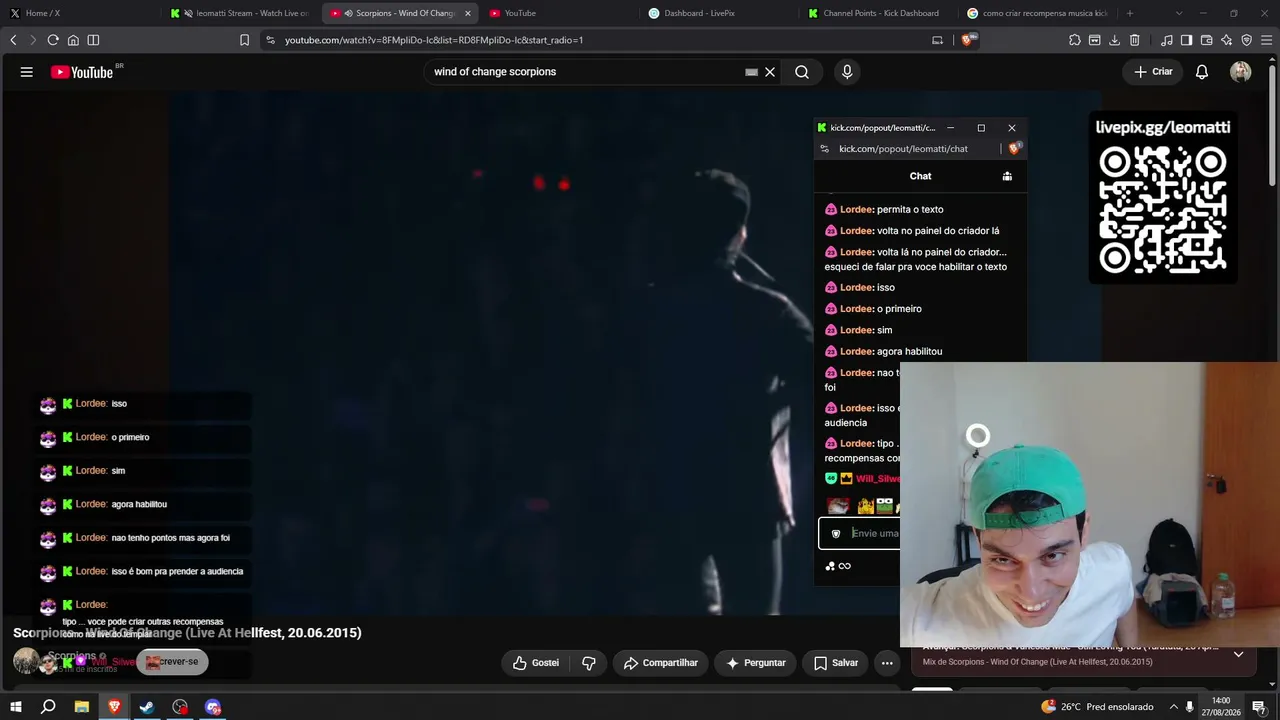Viewport: 1280px width, 720px height.
Task: Save the video with Salvar
Action: (x=835, y=663)
